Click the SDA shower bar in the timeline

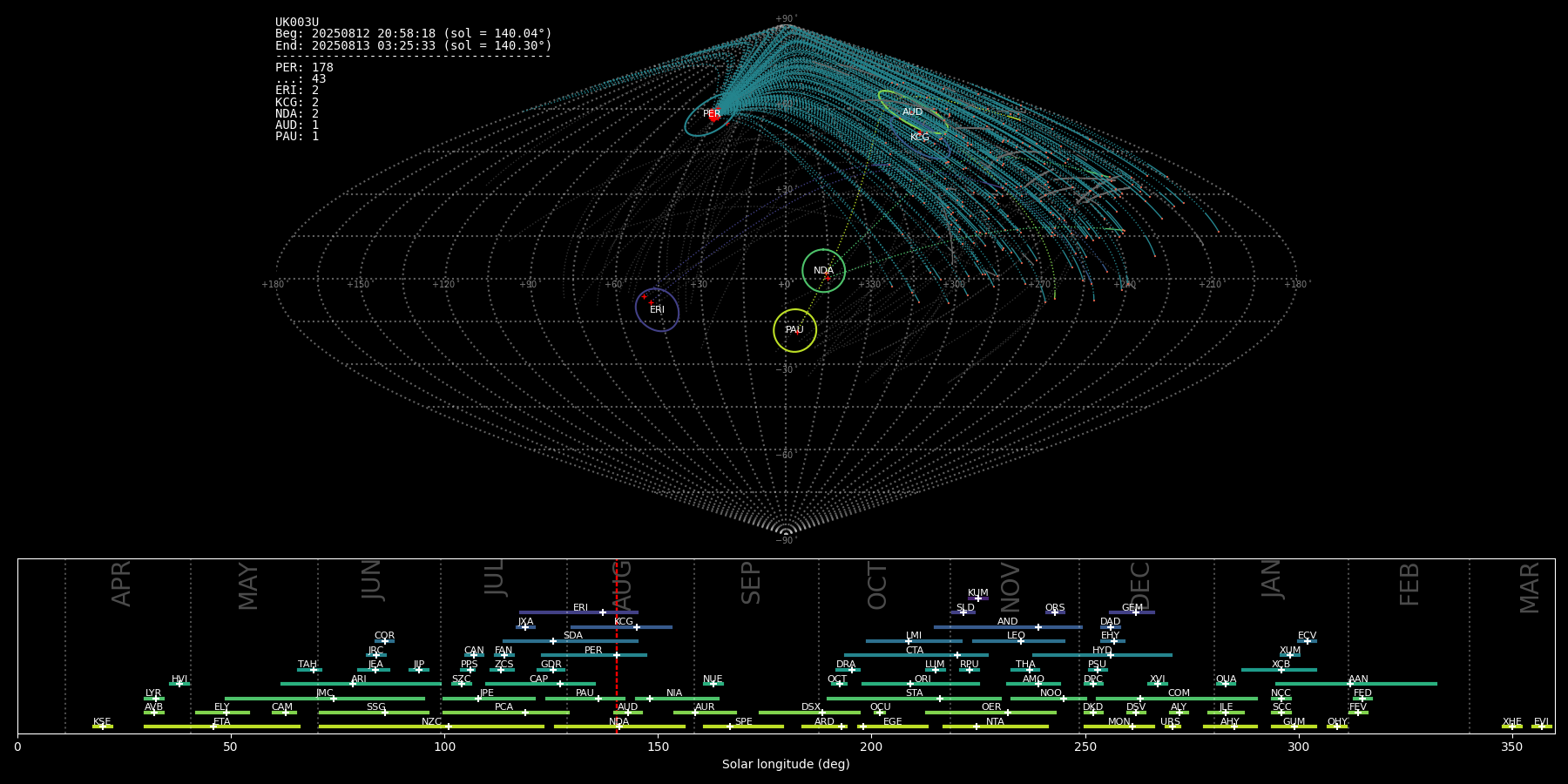click(x=571, y=641)
